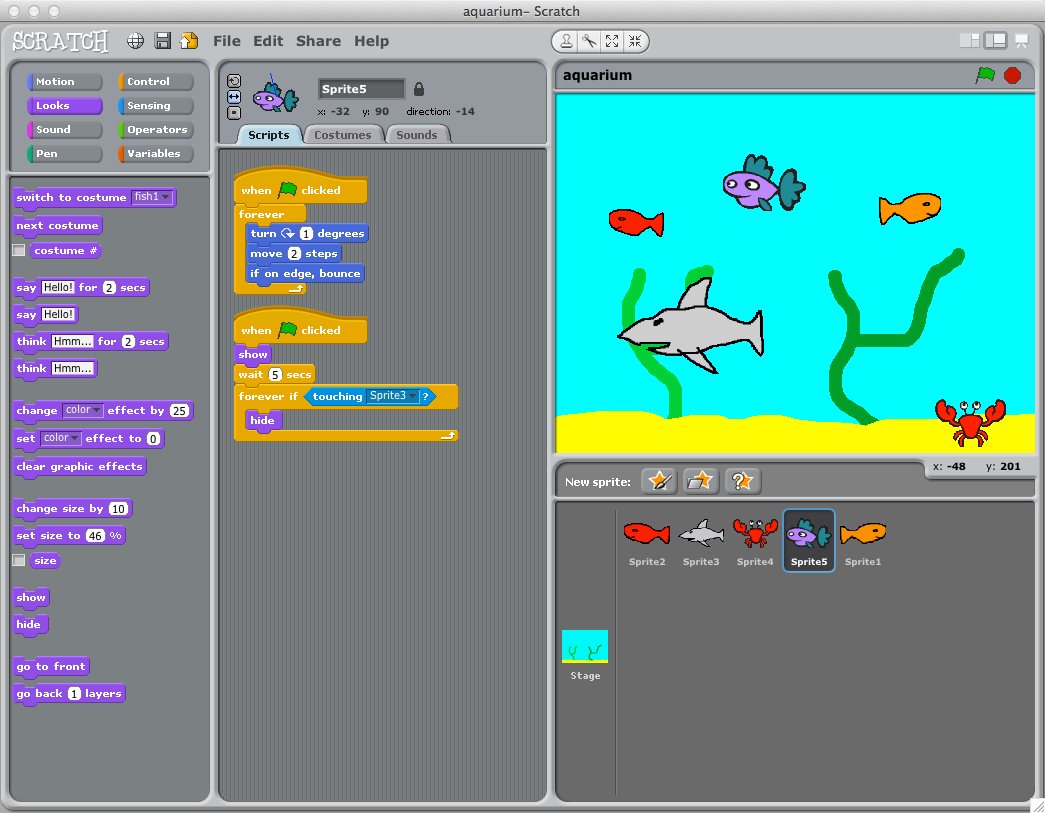
Task: Set rotation style to left-right flip only
Action: pyautogui.click(x=234, y=97)
